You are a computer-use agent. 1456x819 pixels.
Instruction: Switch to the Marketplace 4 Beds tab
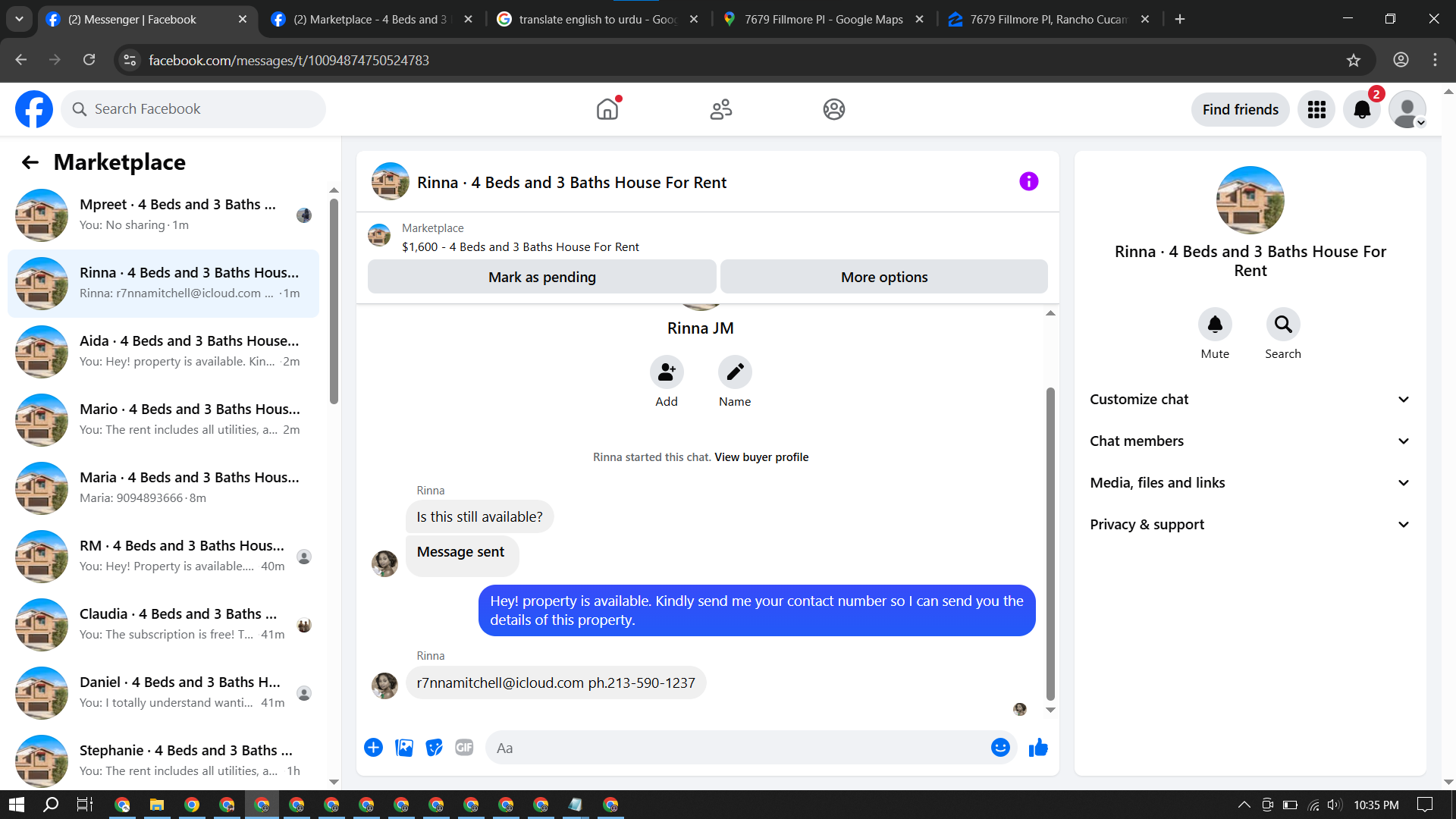coord(372,20)
